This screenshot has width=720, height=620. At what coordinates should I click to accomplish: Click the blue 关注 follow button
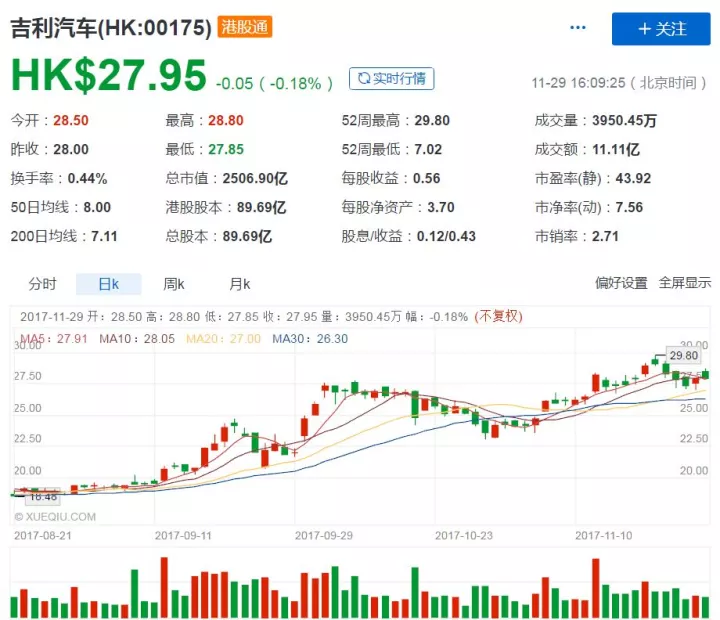pyautogui.click(x=661, y=29)
